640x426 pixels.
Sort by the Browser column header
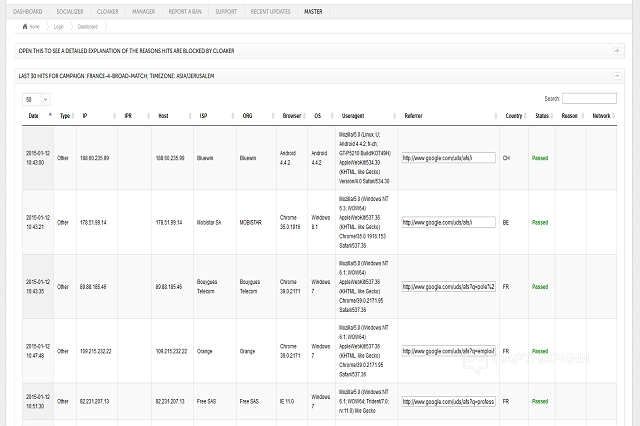[292, 116]
